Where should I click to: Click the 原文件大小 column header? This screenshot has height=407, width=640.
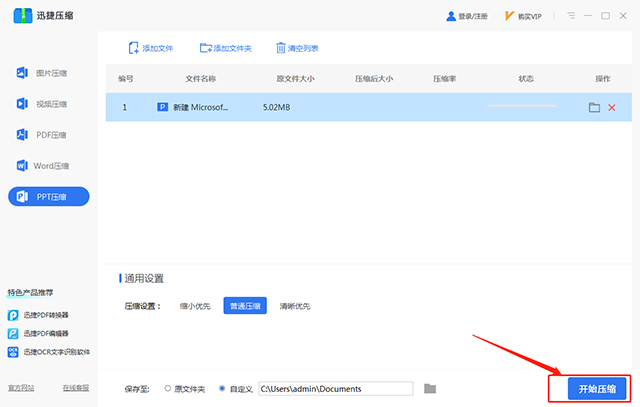coord(296,78)
